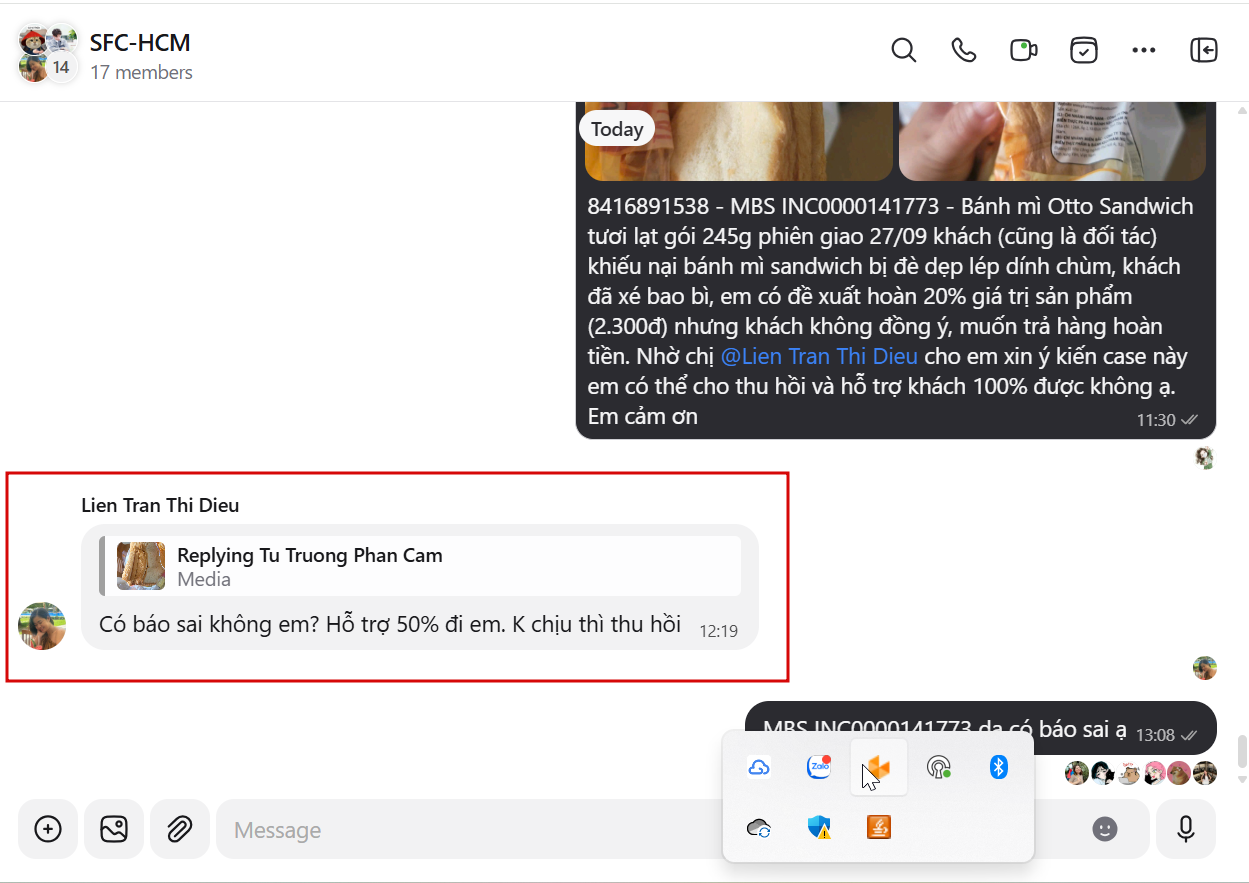
Task: Open the emoji smiley picker
Action: tap(1105, 829)
